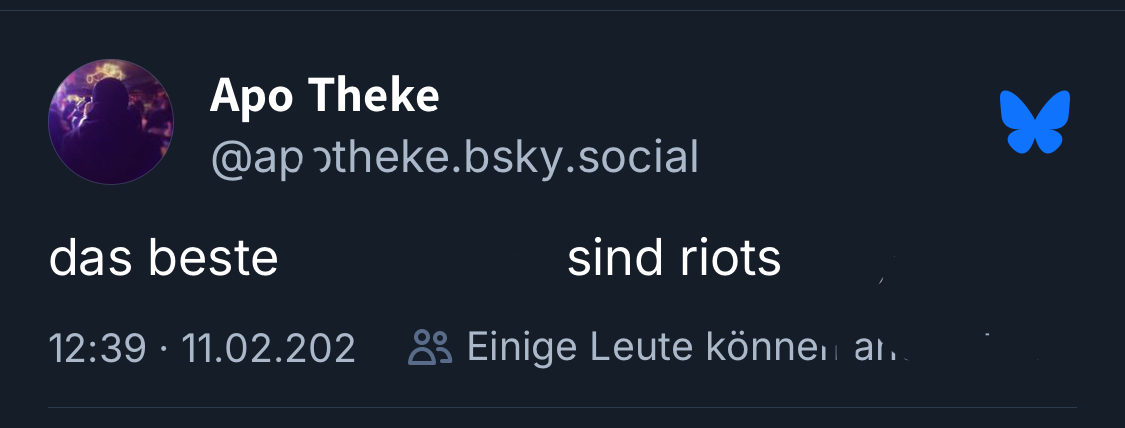Viewport: 1125px width, 428px height.
Task: Click the word "sind" in the post
Action: (608, 259)
